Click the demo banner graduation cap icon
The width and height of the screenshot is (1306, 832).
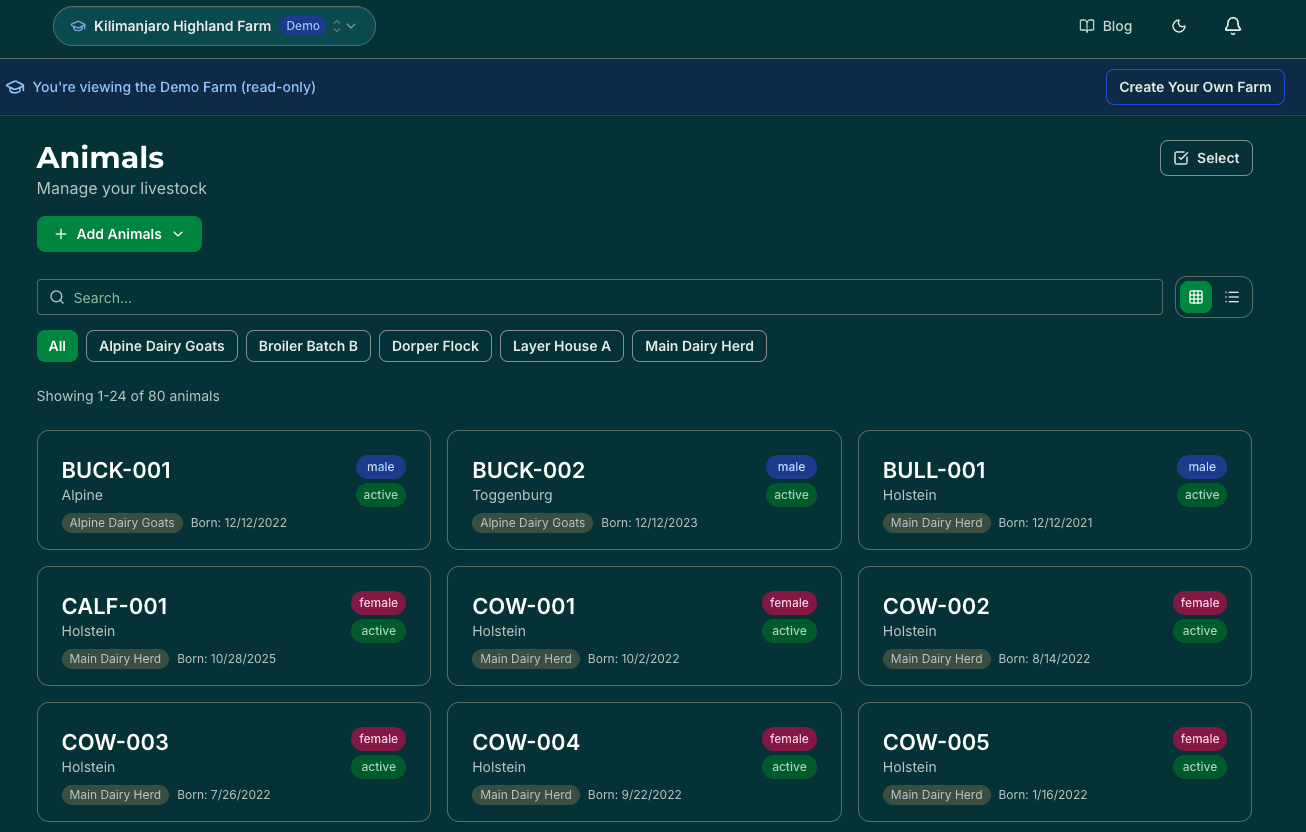tap(15, 87)
